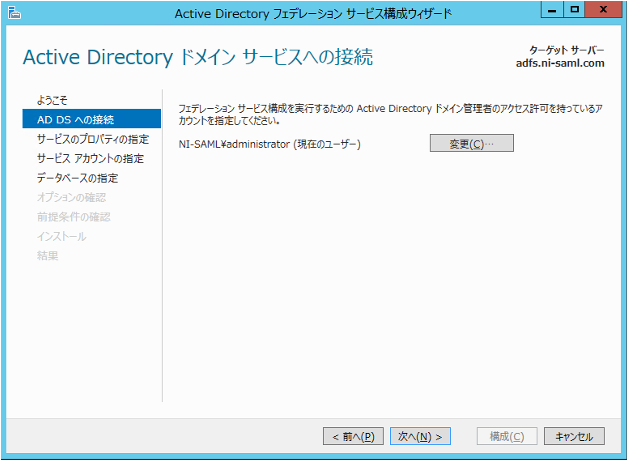Go to the サービス アカウントの指定 step

[x=90, y=158]
